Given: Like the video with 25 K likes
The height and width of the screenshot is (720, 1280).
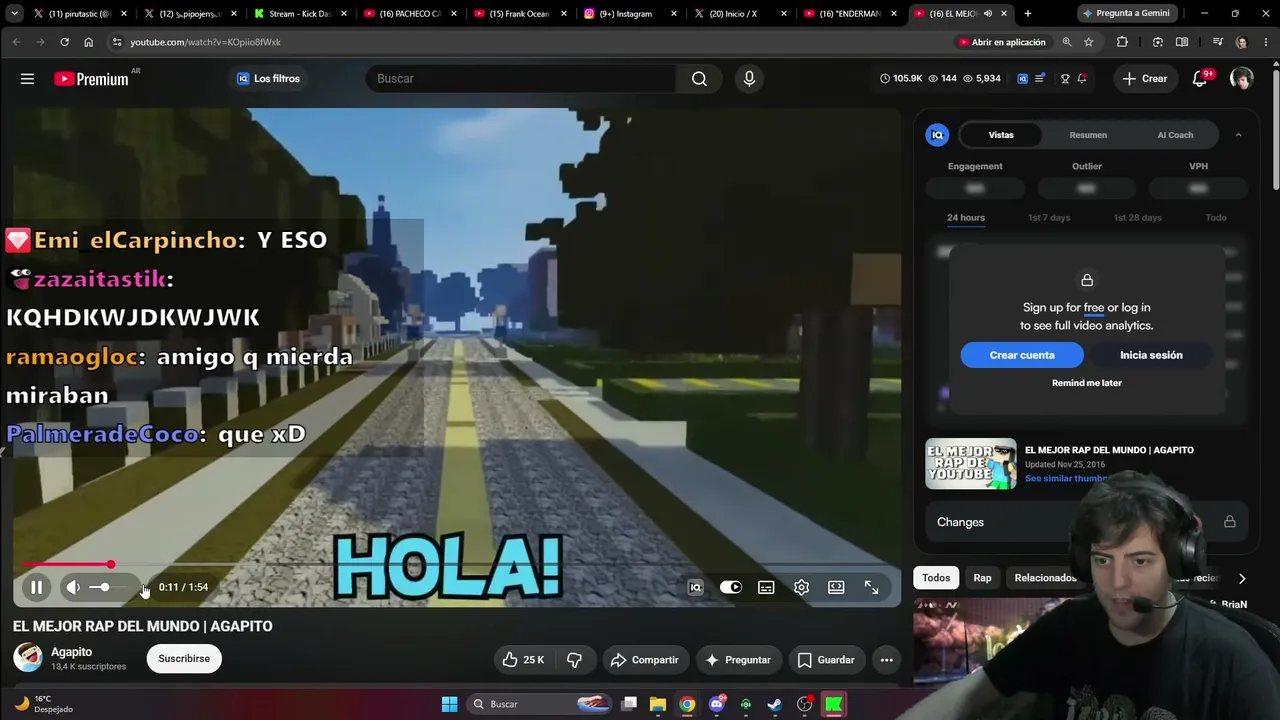Looking at the screenshot, I should [523, 660].
